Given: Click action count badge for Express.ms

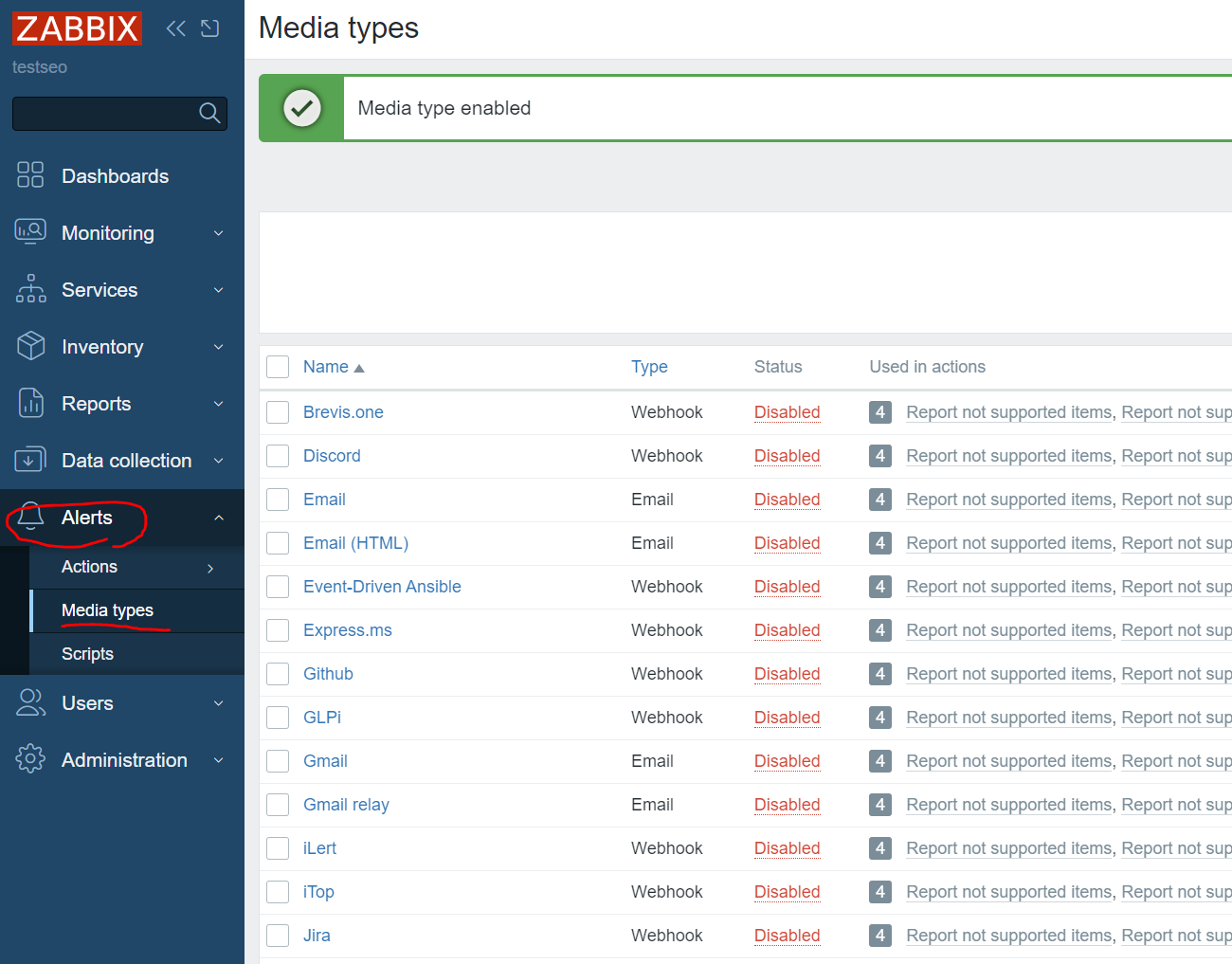Looking at the screenshot, I should point(880,630).
